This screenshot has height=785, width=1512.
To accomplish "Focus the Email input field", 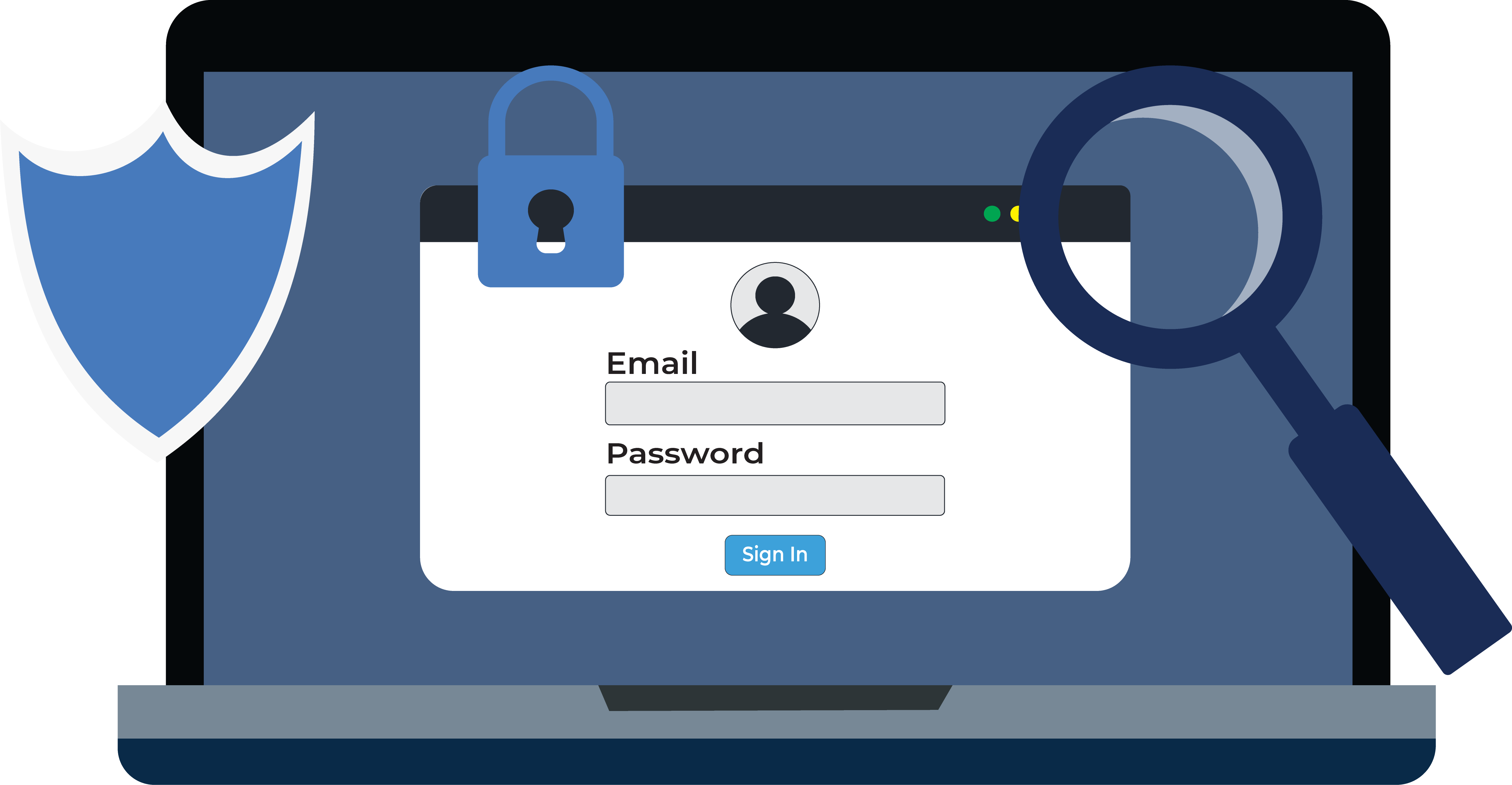I will [x=775, y=404].
